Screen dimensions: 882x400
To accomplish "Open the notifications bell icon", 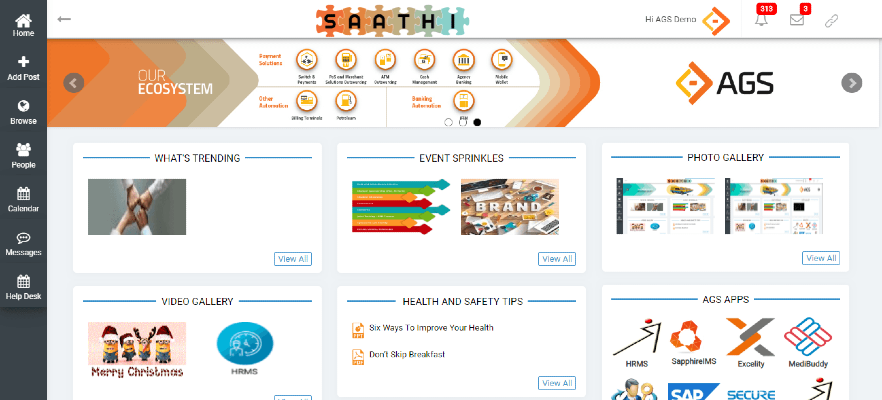I will (761, 20).
